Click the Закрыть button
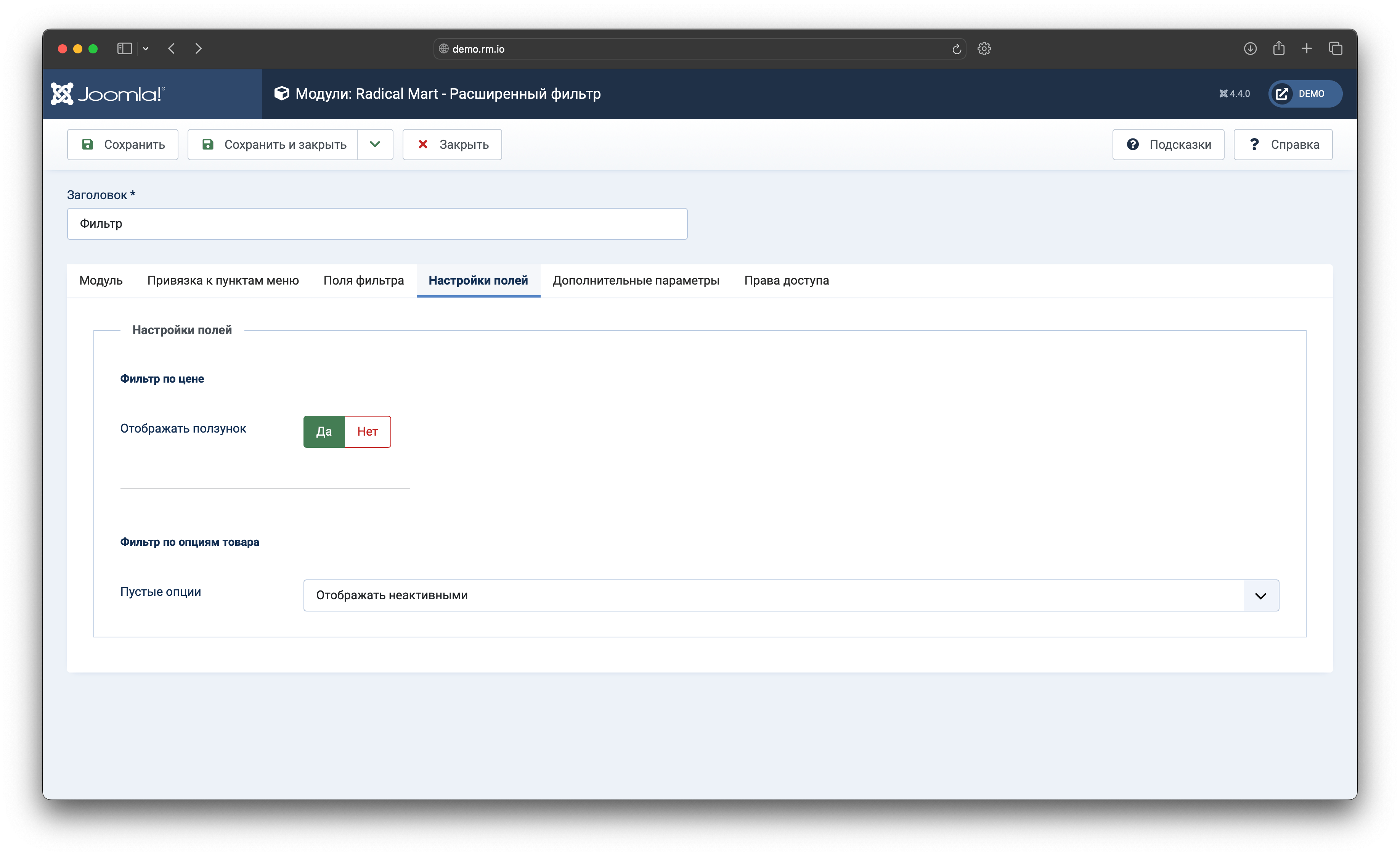 452,144
